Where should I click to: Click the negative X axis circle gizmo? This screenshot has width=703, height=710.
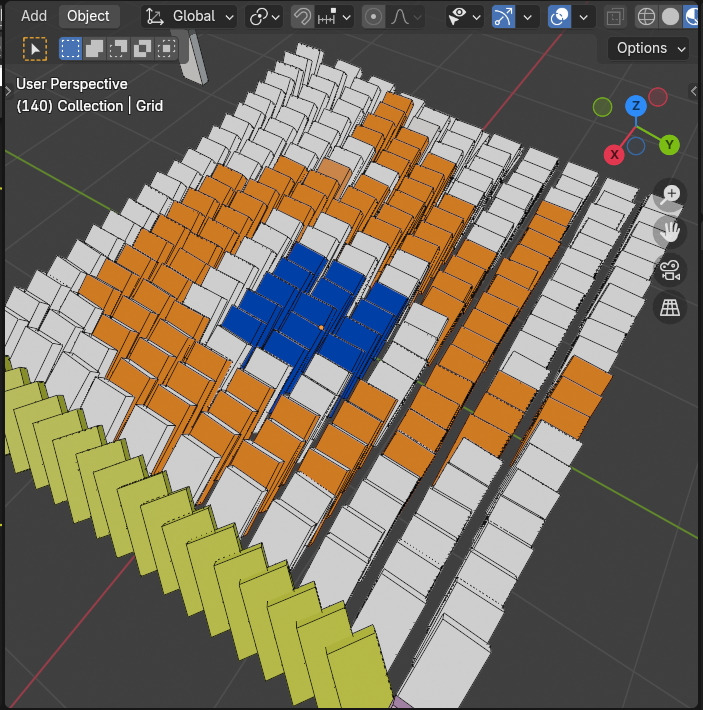pyautogui.click(x=657, y=97)
